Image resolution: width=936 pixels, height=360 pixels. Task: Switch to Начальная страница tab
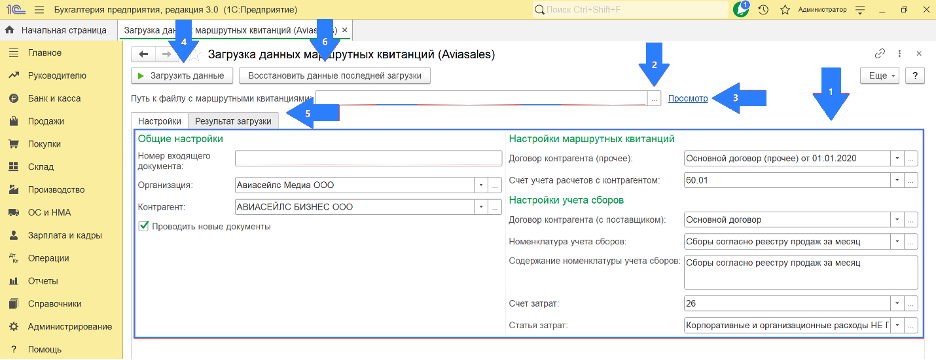point(58,30)
